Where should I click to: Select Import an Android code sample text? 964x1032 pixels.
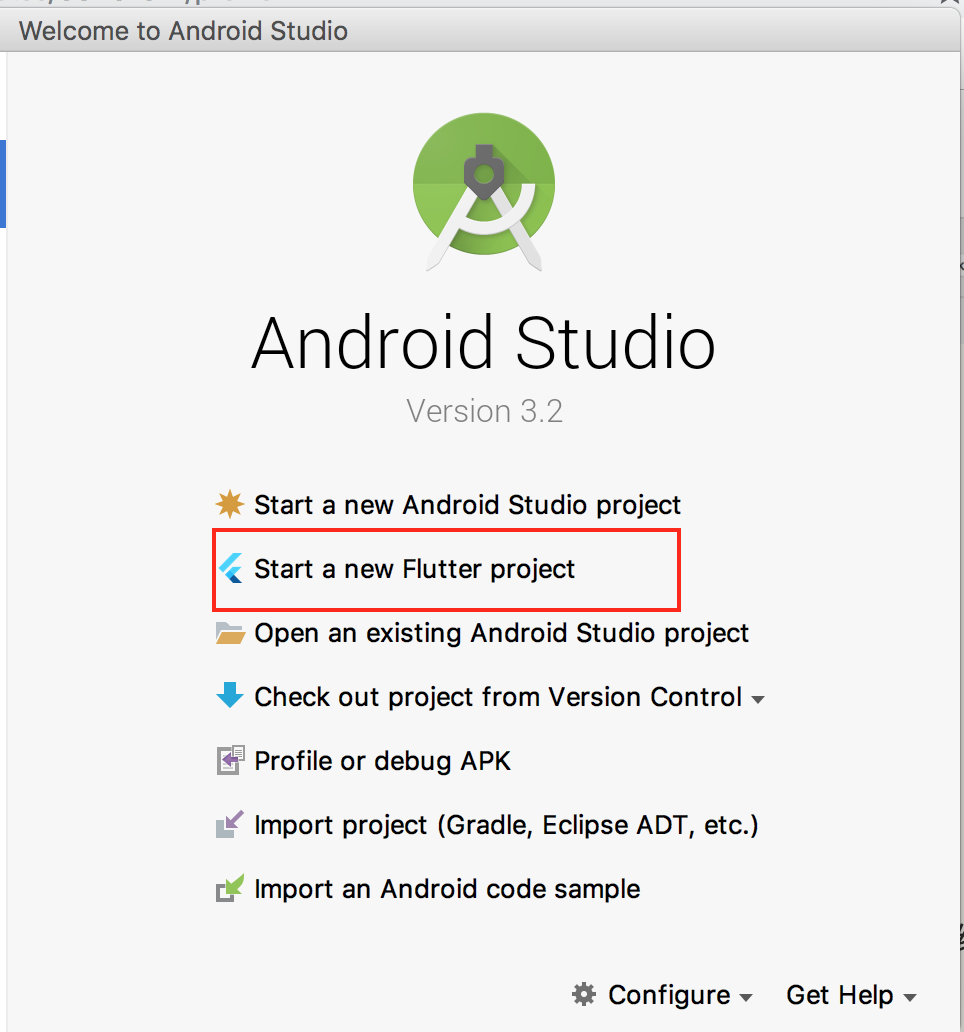[447, 889]
